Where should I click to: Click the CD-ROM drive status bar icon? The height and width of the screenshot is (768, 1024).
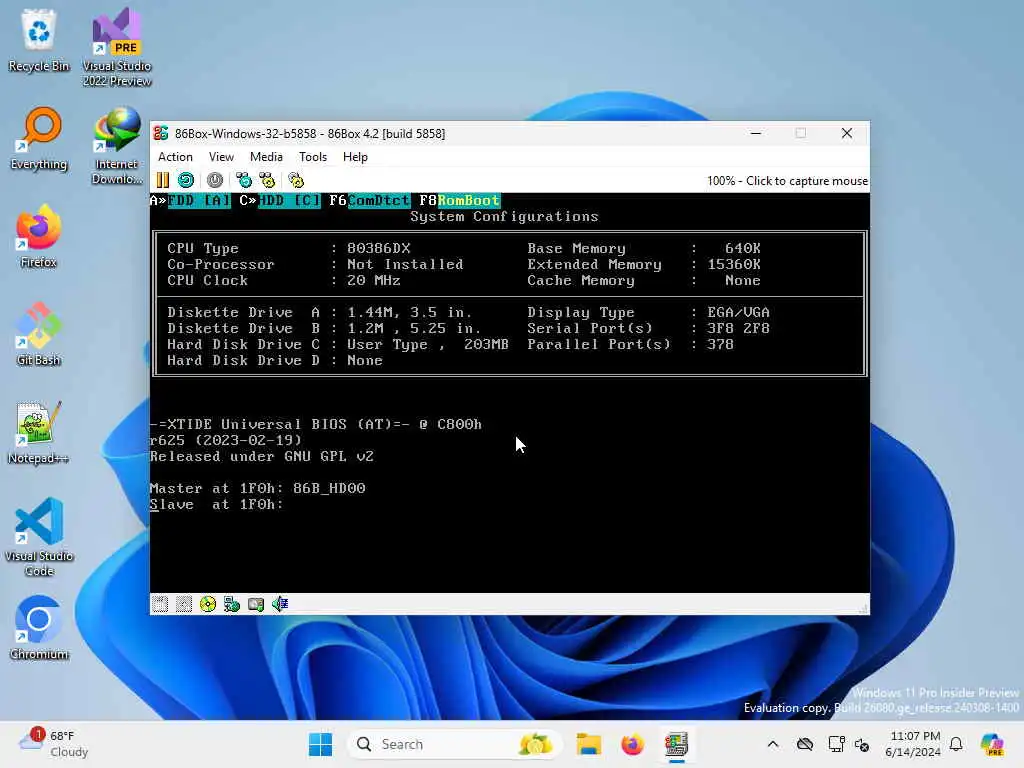[x=208, y=604]
